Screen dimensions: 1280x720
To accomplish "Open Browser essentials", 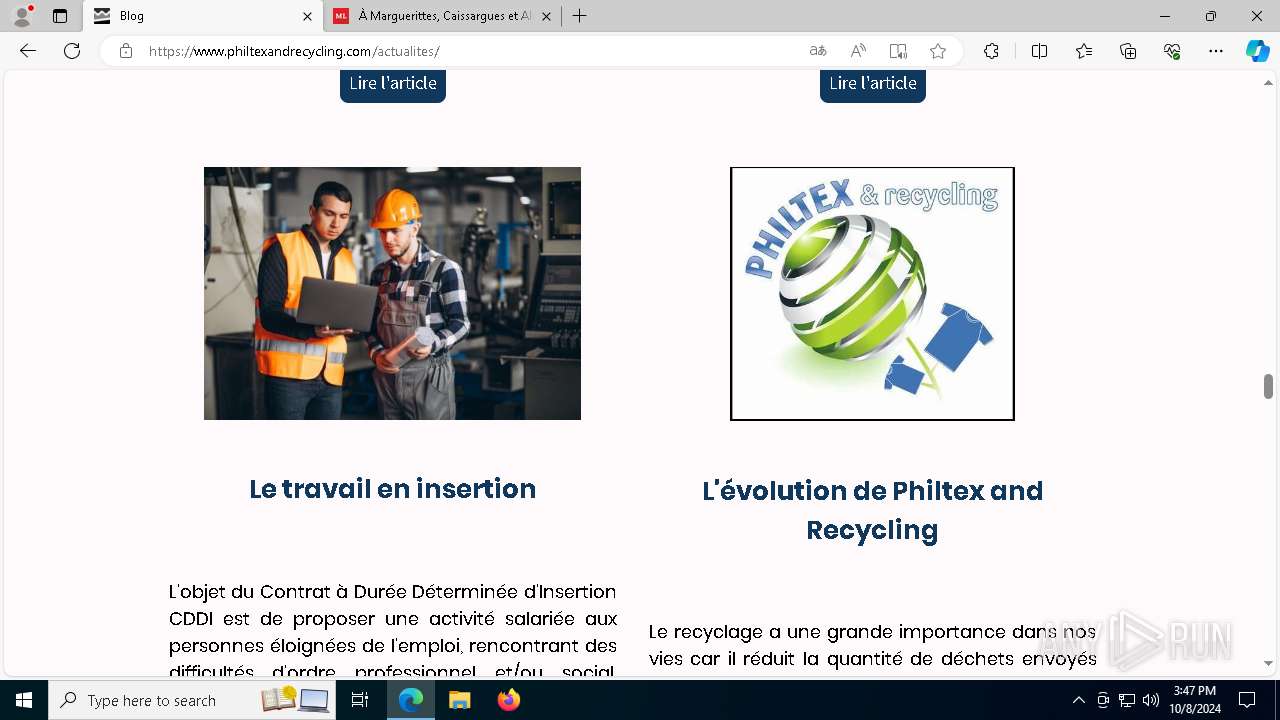I will [1172, 51].
